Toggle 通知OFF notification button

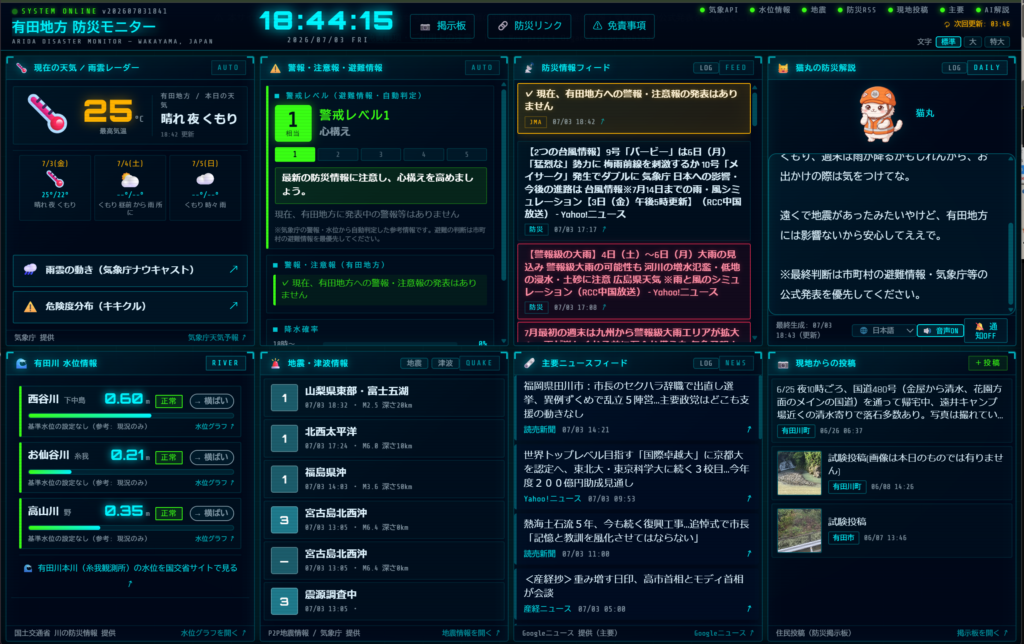coord(985,330)
